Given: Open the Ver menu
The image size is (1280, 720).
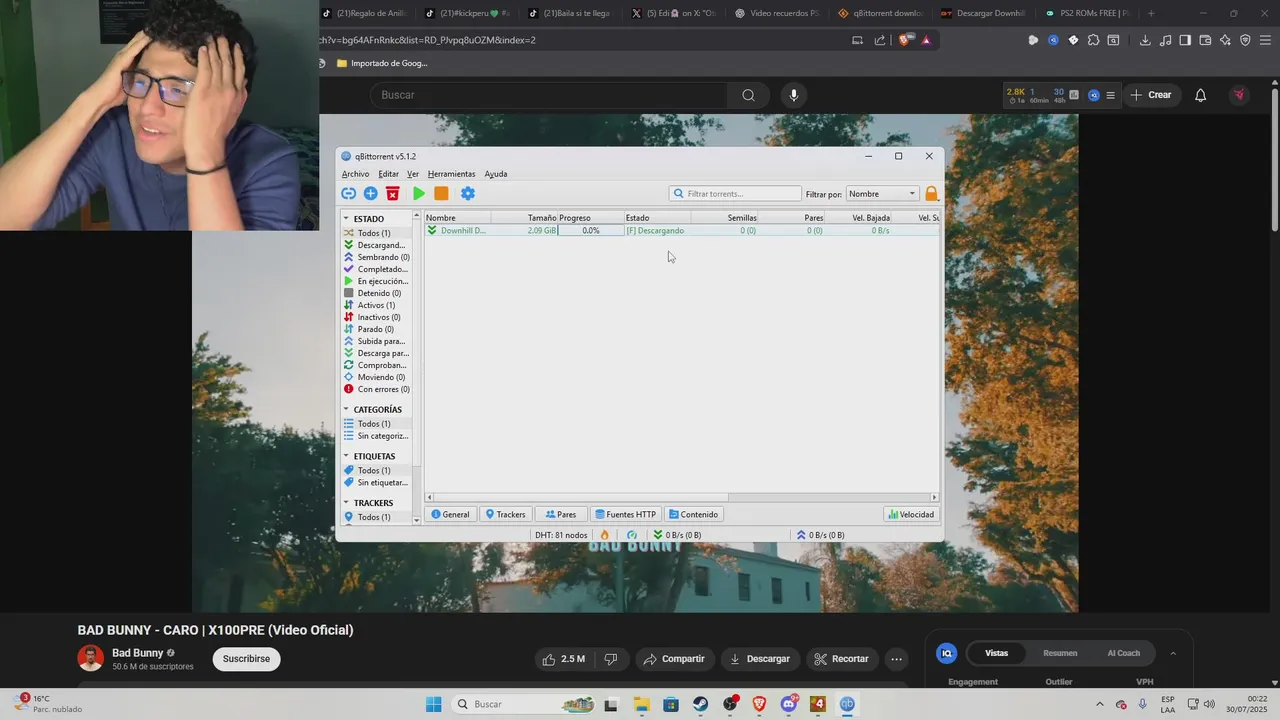Looking at the screenshot, I should (413, 174).
